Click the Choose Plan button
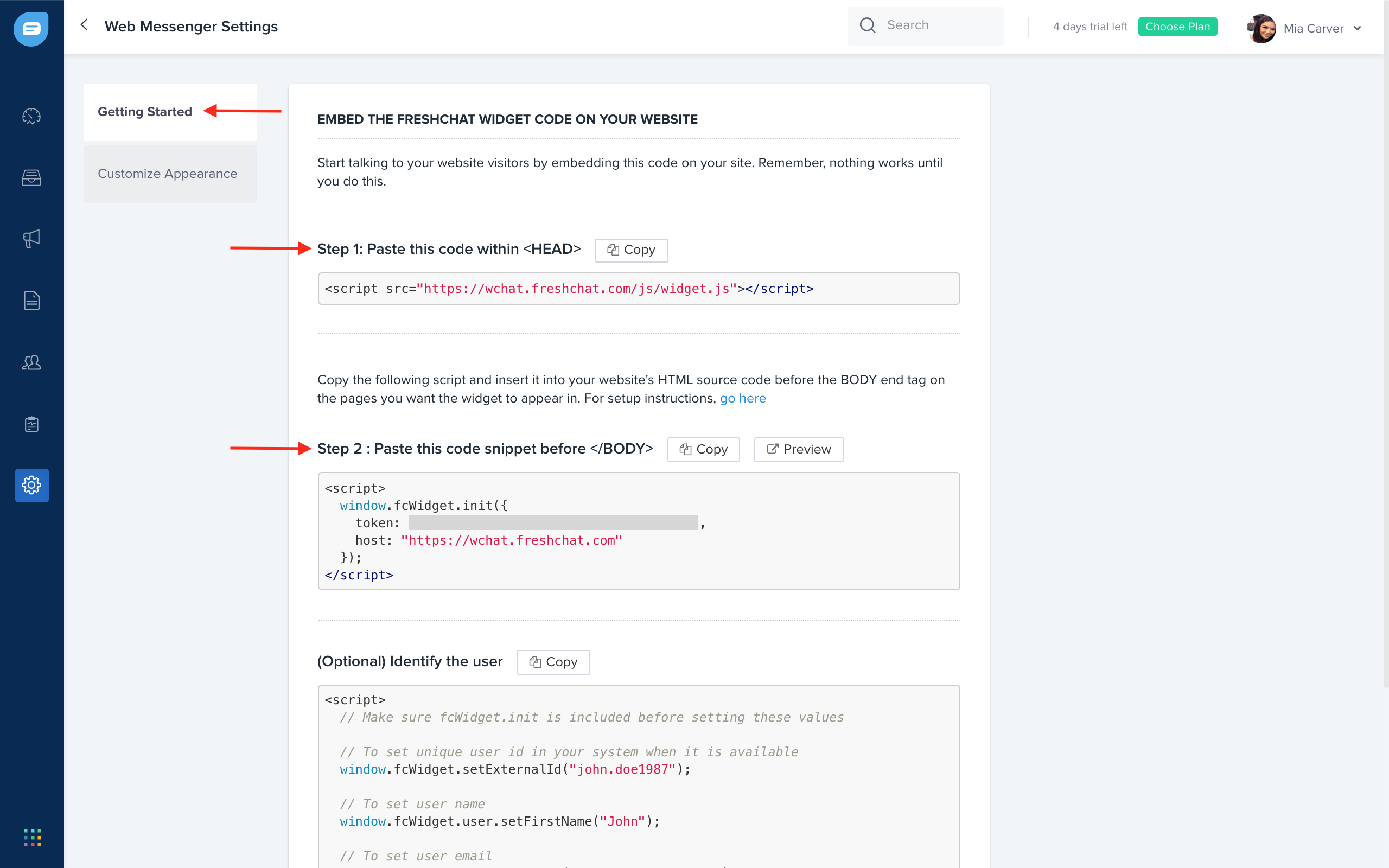The height and width of the screenshot is (868, 1389). [x=1177, y=27]
